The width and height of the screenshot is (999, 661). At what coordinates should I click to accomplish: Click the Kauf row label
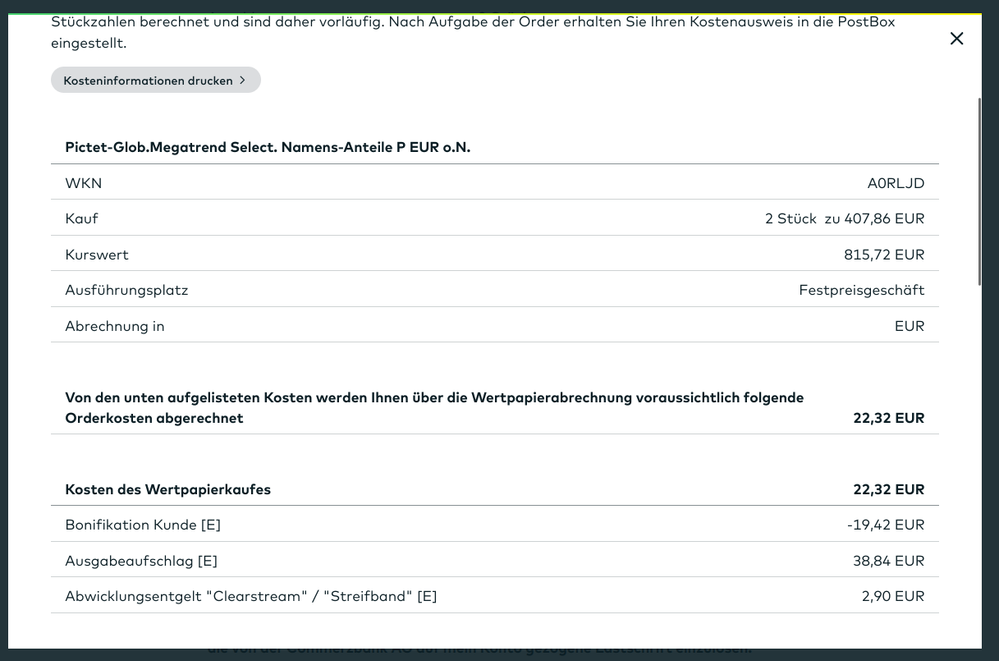tap(82, 218)
